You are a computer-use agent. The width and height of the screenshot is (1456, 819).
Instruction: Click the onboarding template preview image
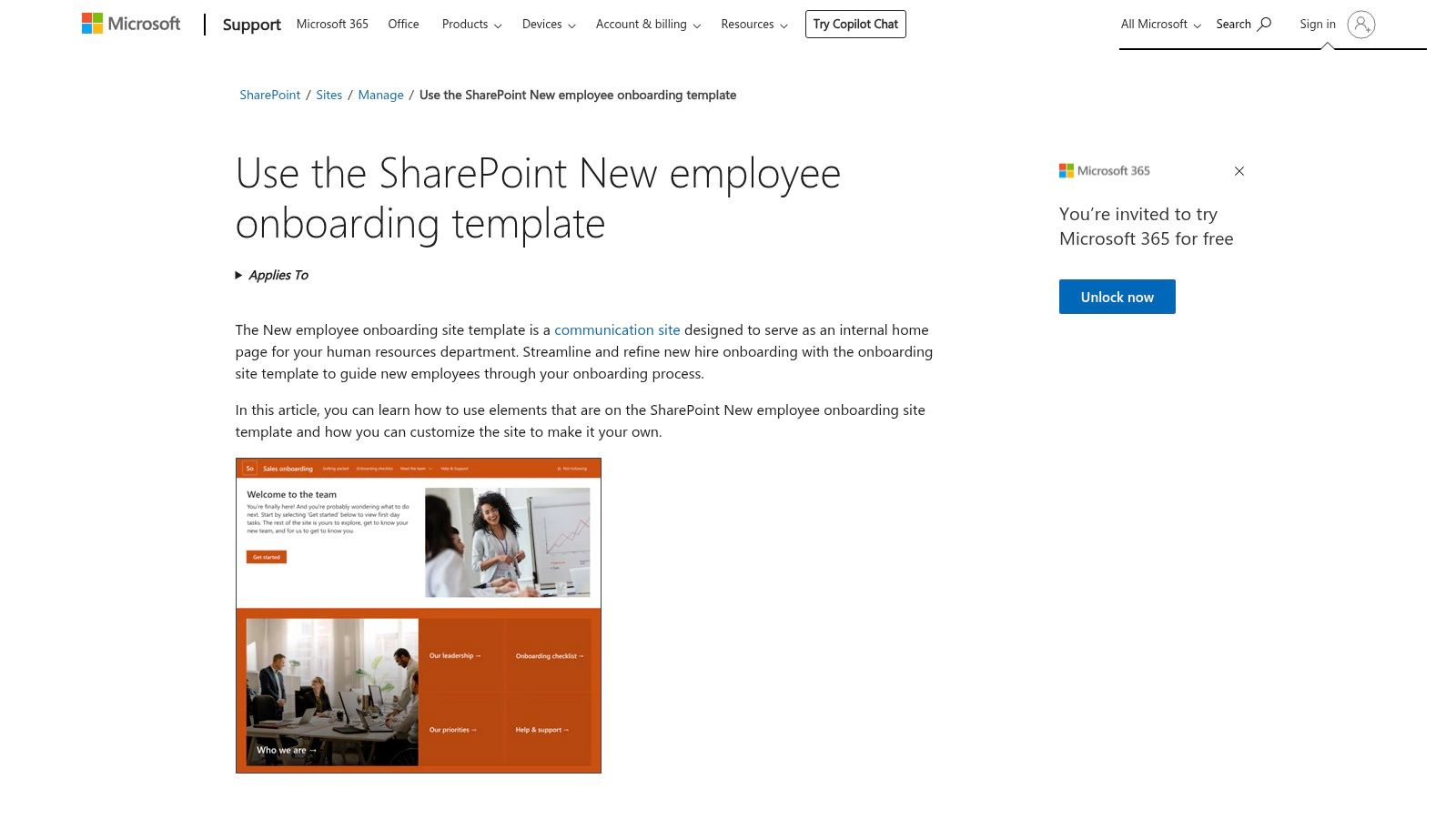coord(419,615)
